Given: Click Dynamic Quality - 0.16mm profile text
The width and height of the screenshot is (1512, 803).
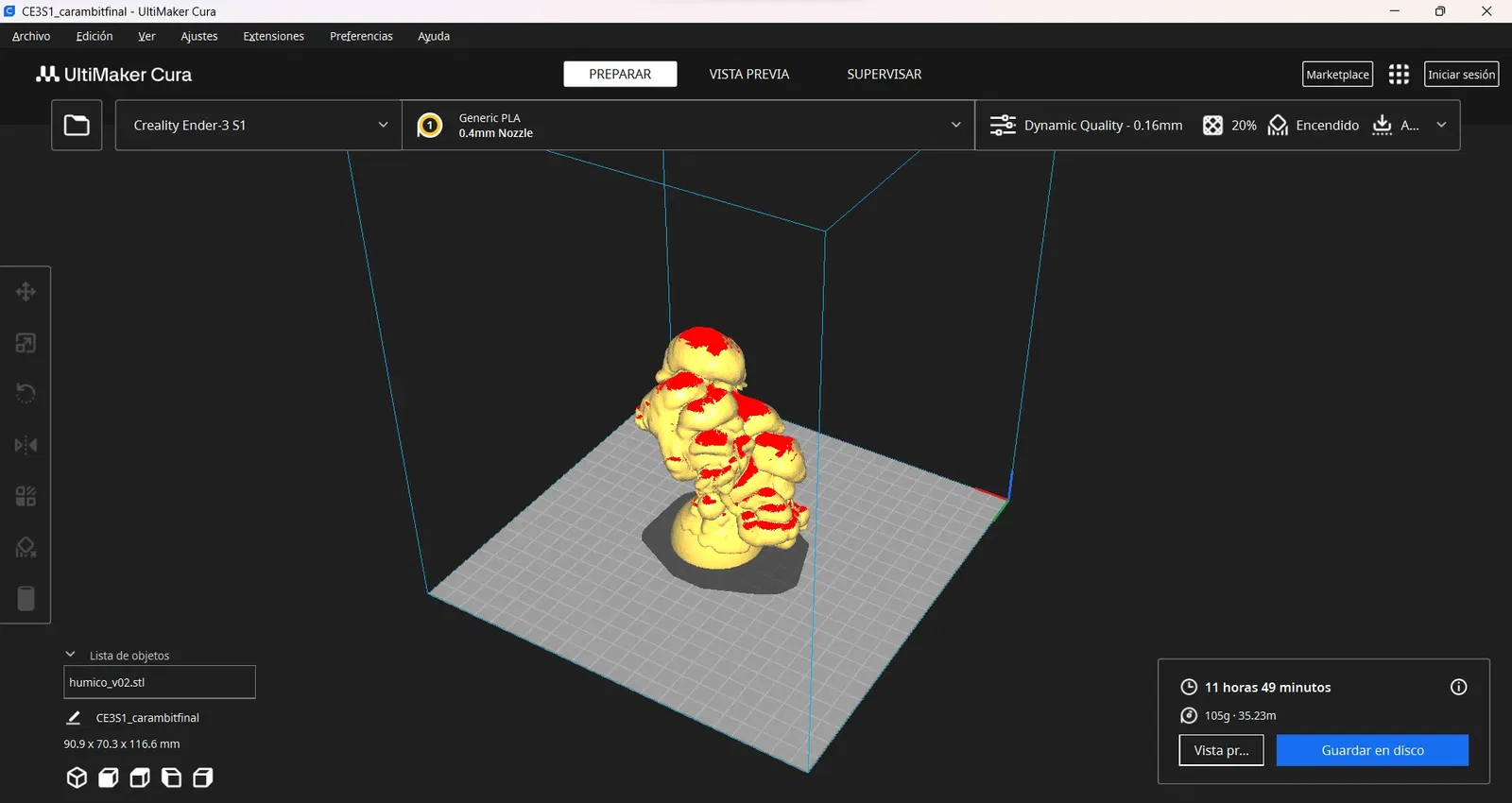Looking at the screenshot, I should coord(1103,125).
